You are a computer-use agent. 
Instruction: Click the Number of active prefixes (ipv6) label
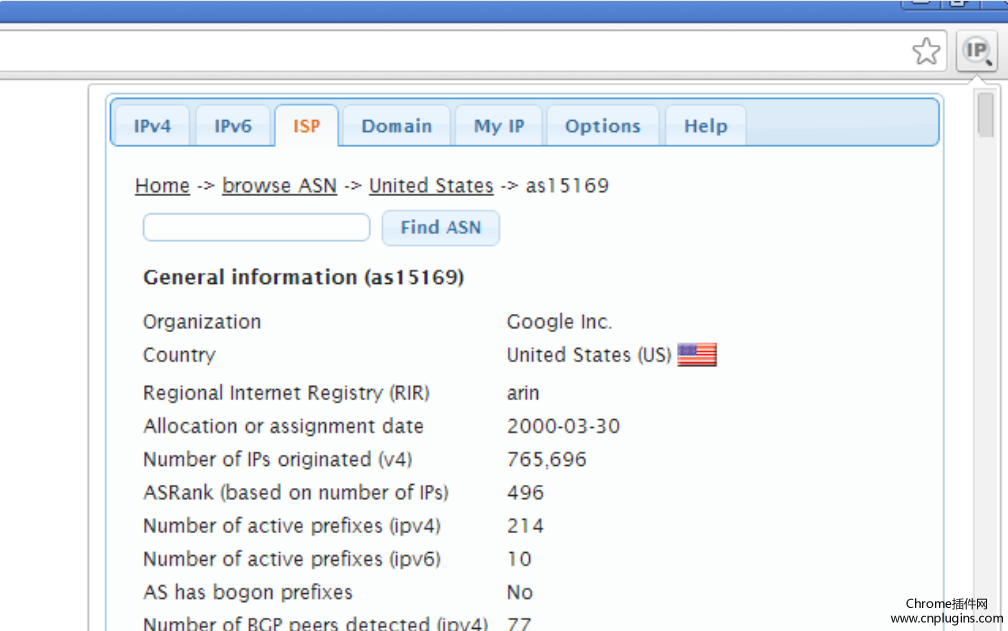292,559
